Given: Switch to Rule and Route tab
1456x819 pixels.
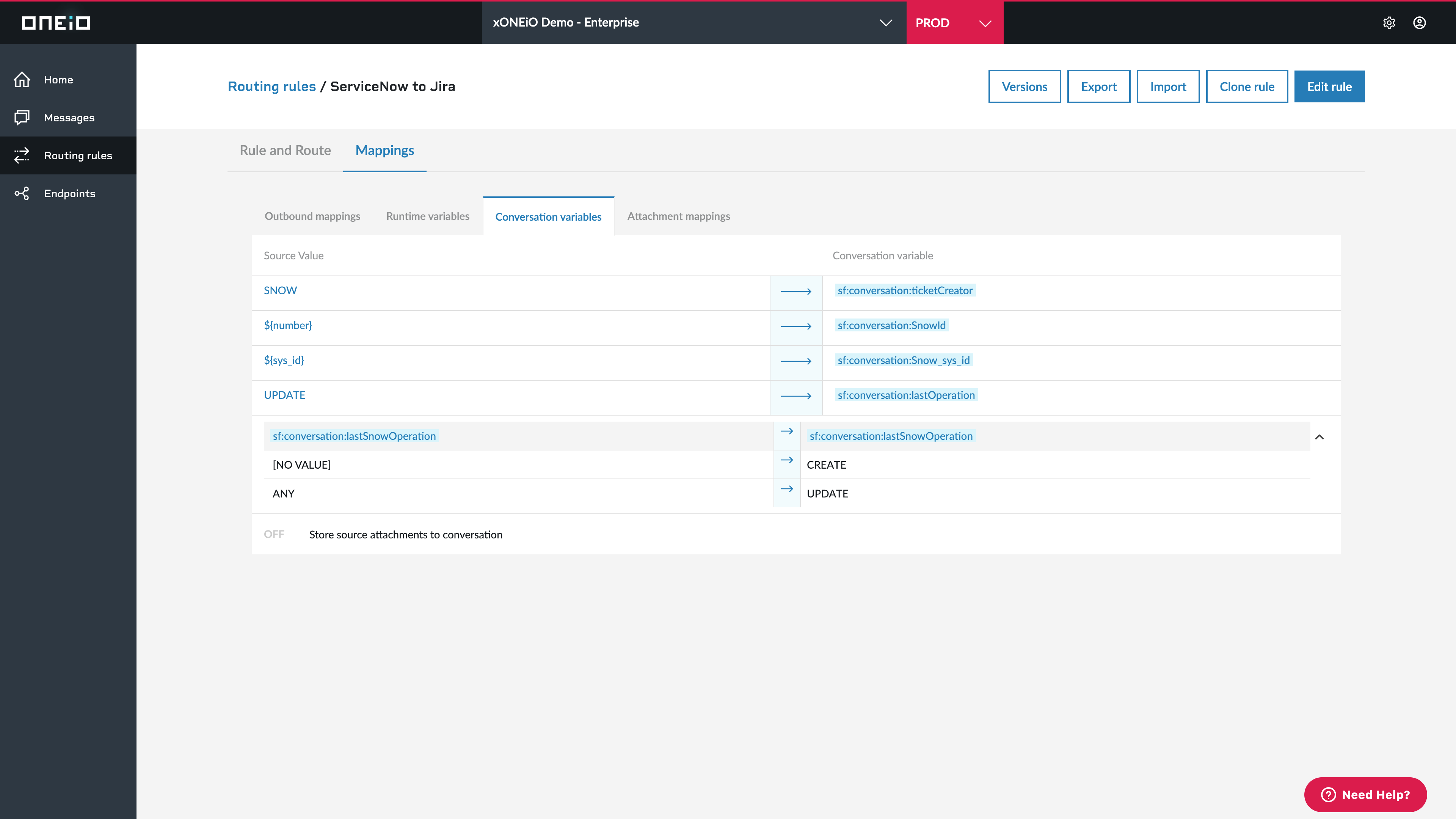Looking at the screenshot, I should click(285, 151).
